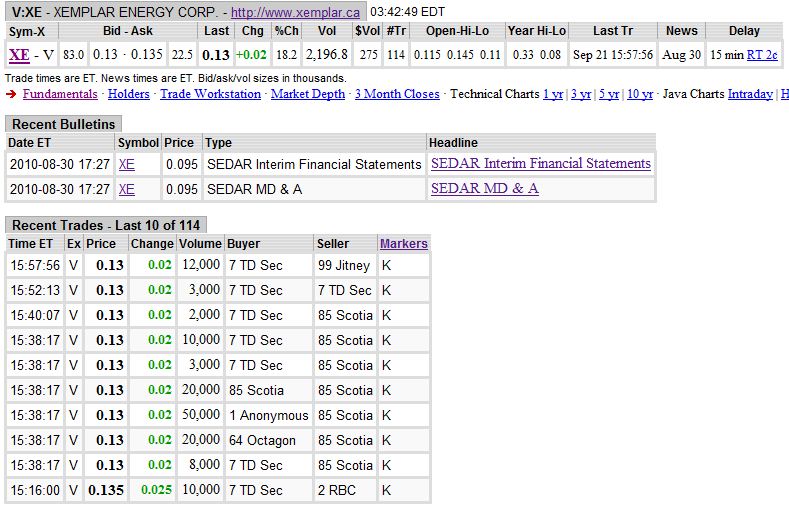Open the Intraday Java chart
Screen dimensions: 789x511
coord(750,94)
